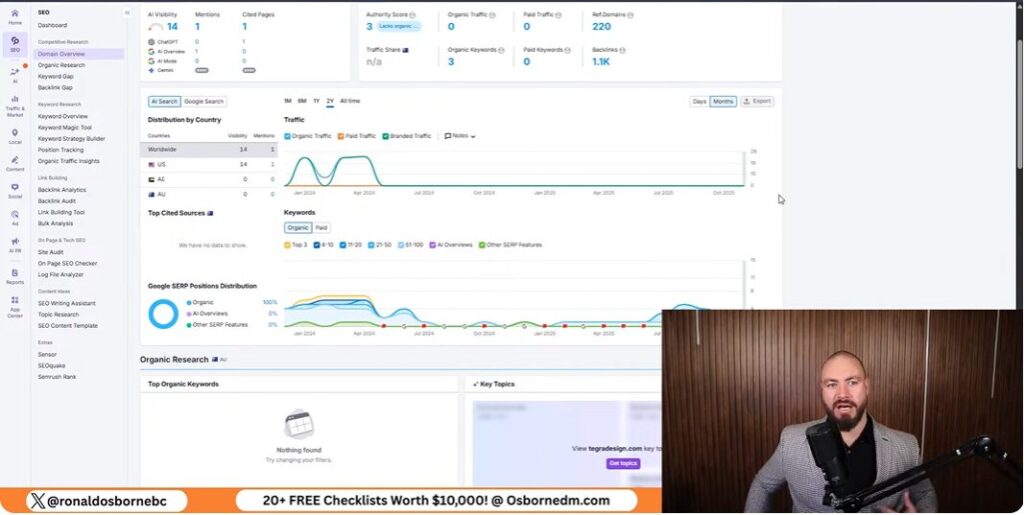Open Keyword Magic Tool
This screenshot has height=515, width=1024.
click(x=65, y=128)
